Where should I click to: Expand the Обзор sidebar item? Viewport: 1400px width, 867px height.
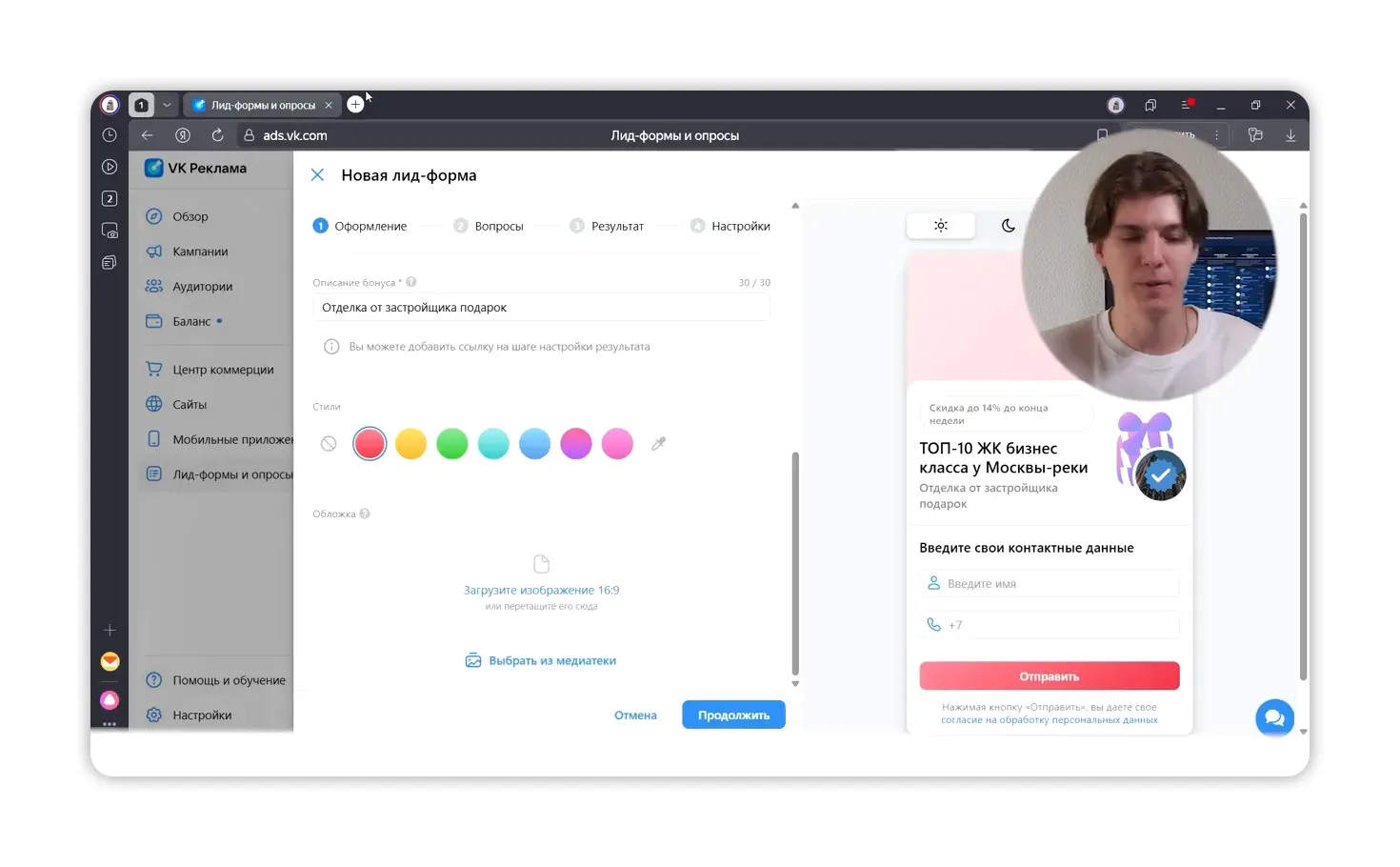[x=190, y=216]
